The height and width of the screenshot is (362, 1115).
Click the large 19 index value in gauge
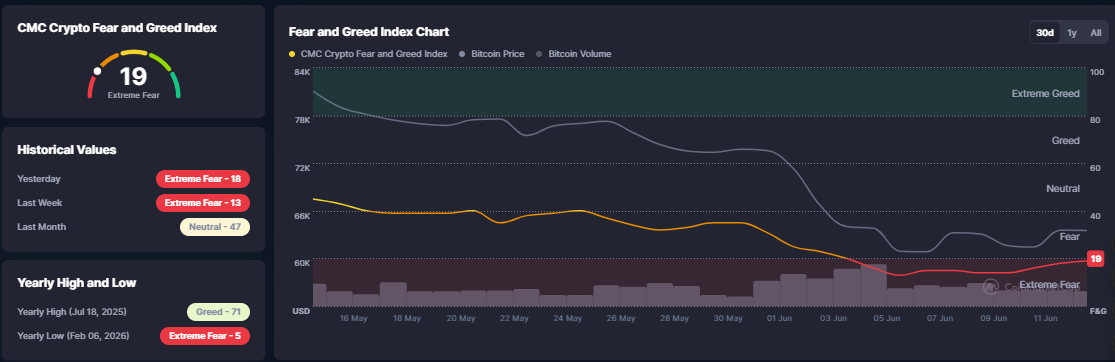[133, 76]
